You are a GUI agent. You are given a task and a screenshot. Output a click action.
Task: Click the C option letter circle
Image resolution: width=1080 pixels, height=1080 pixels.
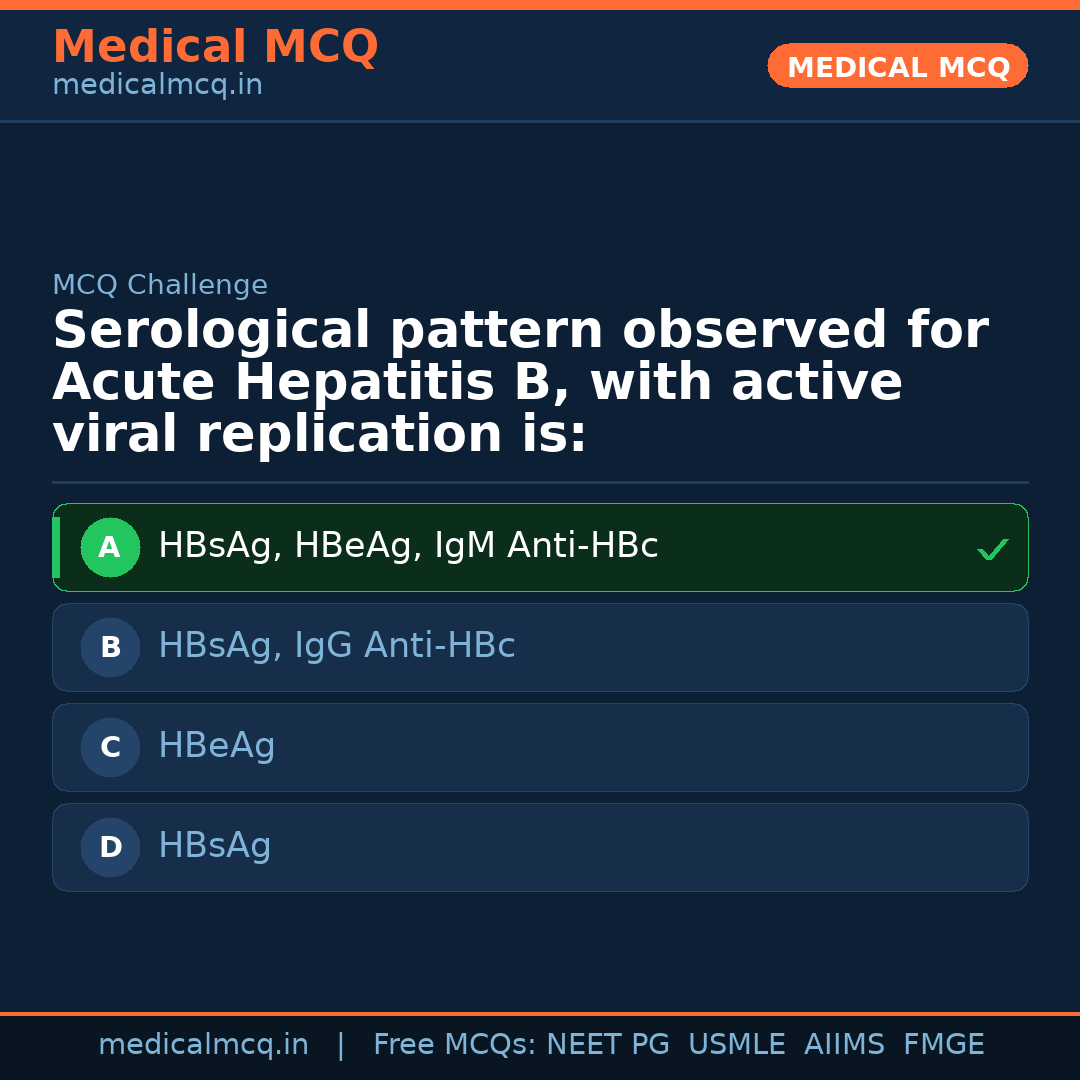(x=110, y=748)
